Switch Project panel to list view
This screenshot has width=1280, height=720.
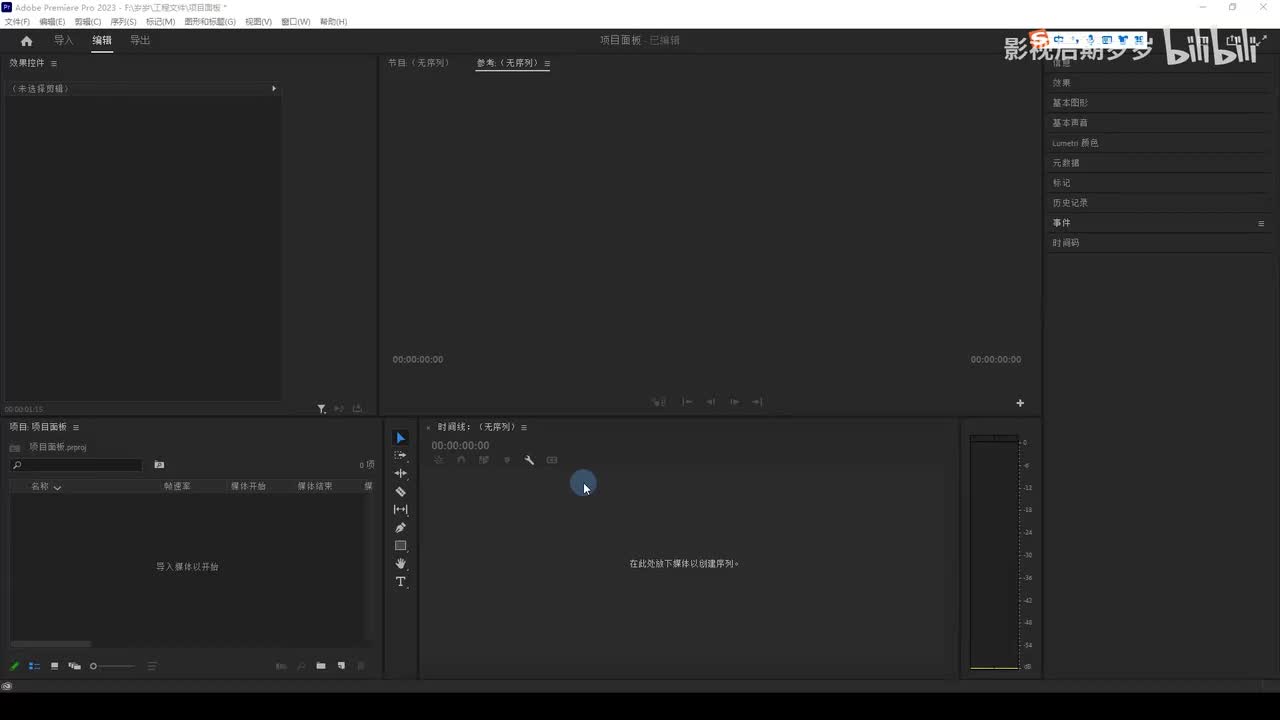pyautogui.click(x=35, y=666)
